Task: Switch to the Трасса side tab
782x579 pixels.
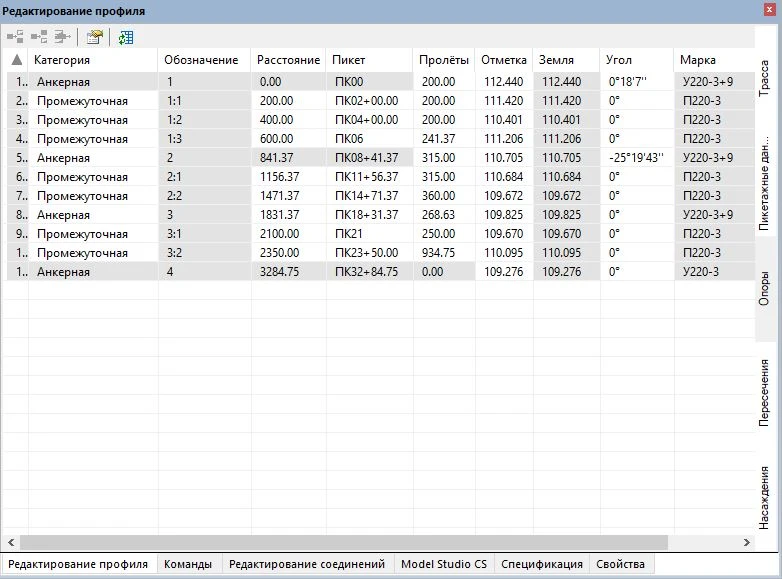Action: (x=765, y=77)
